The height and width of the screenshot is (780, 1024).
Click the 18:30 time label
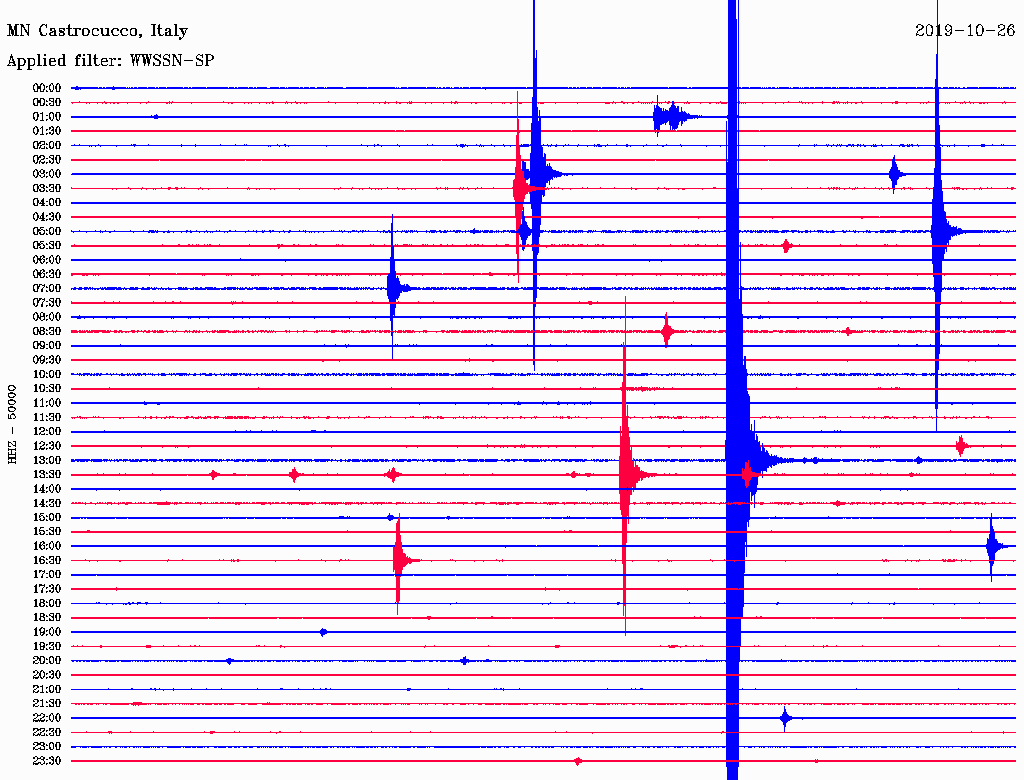click(x=47, y=617)
